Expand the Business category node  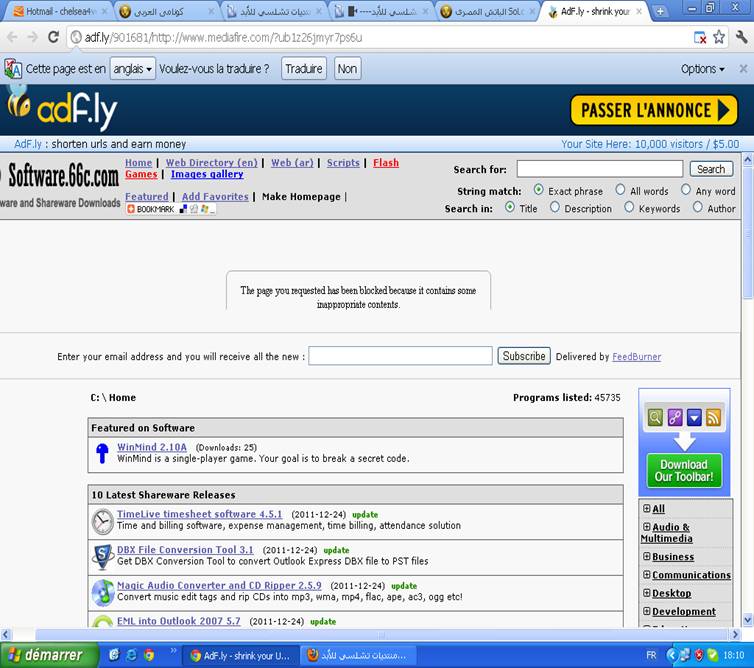pyautogui.click(x=647, y=556)
